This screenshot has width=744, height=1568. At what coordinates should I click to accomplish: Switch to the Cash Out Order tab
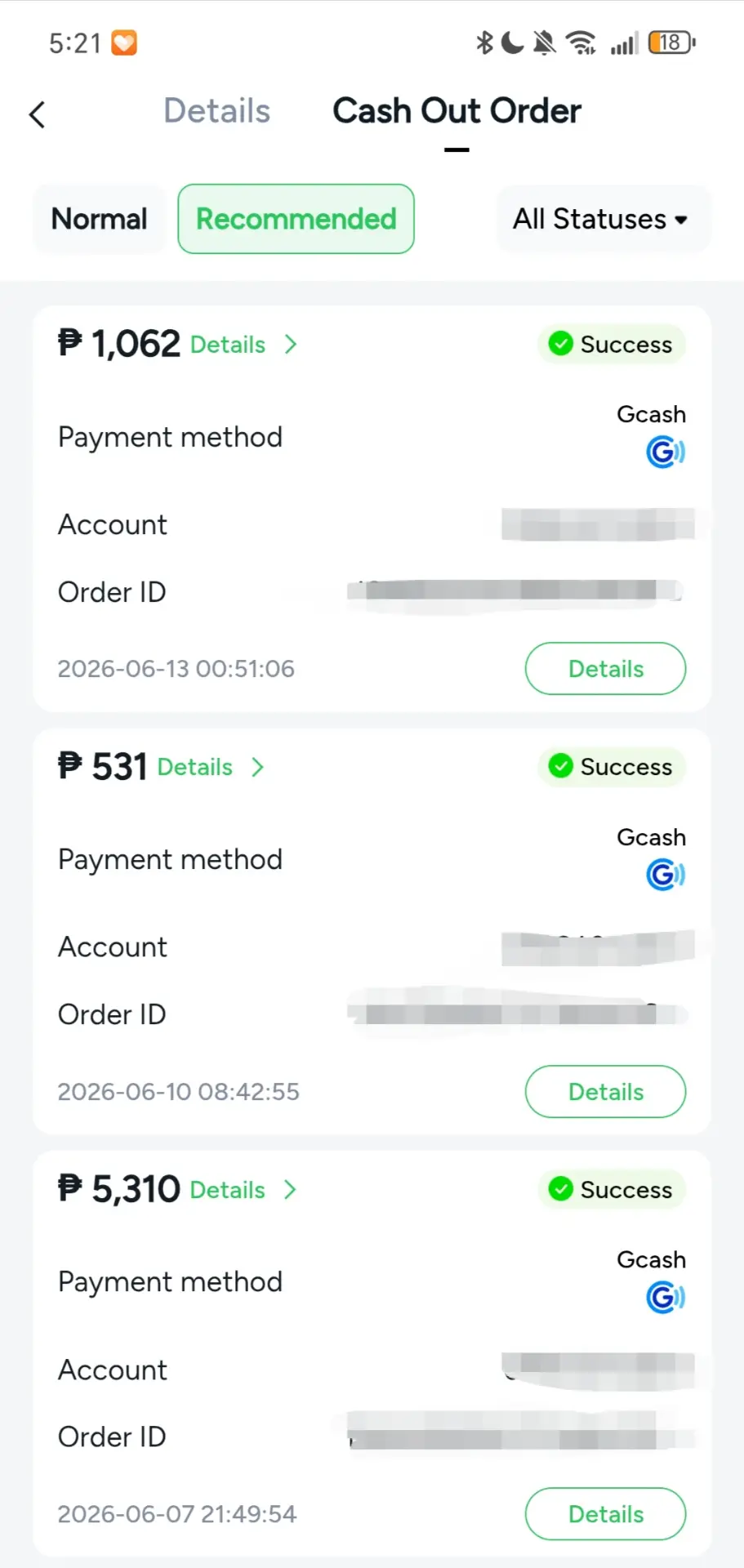457,111
